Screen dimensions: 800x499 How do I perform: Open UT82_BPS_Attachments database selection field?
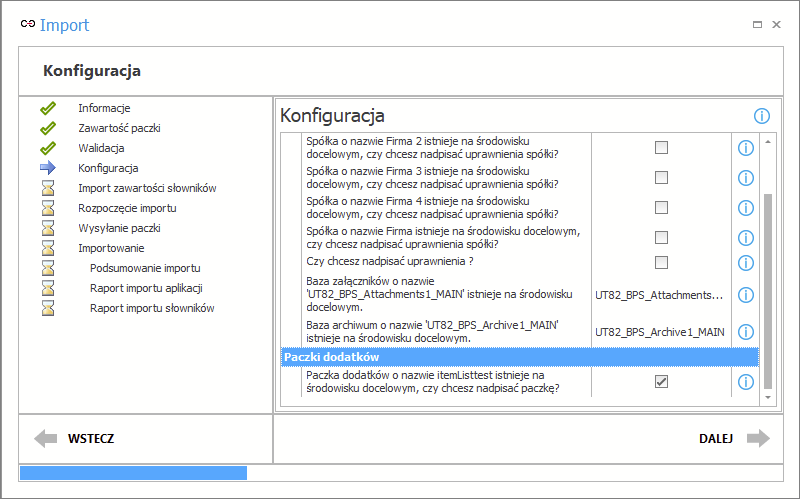[x=659, y=295]
